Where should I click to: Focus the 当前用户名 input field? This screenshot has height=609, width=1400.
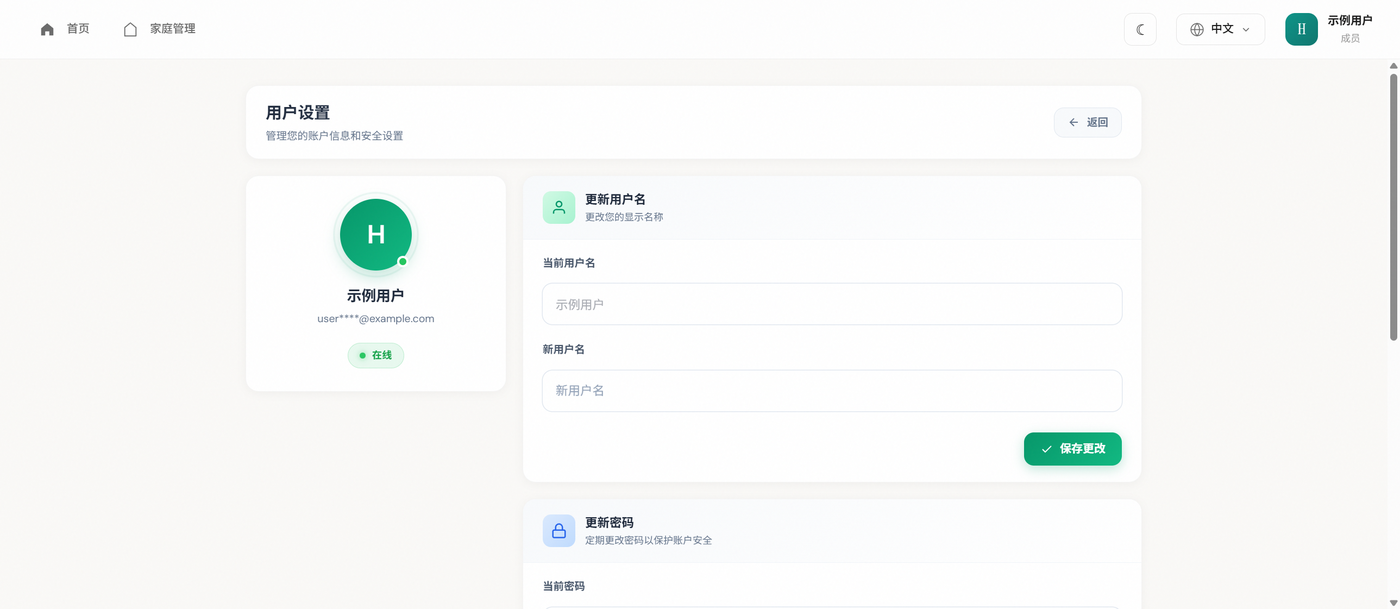point(832,304)
